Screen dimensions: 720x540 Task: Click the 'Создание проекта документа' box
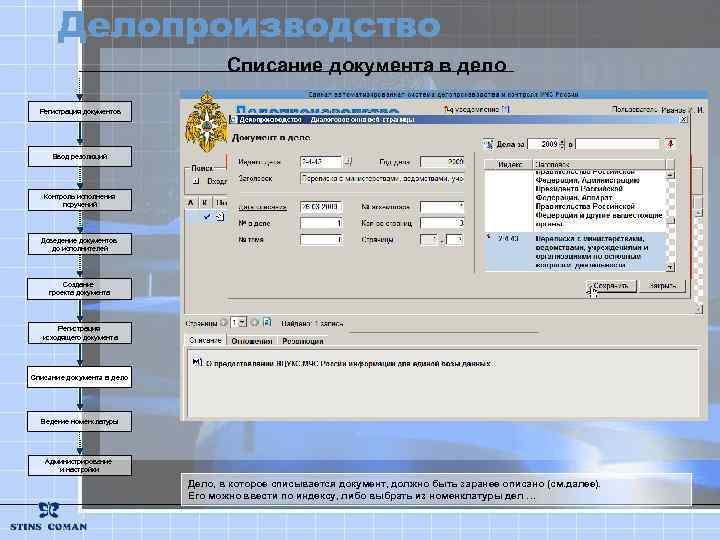pos(80,288)
